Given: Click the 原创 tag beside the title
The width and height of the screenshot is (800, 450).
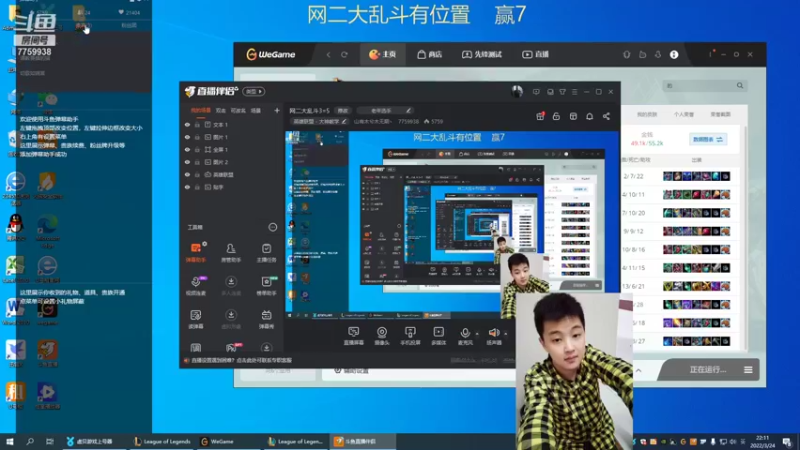Looking at the screenshot, I should [342, 110].
